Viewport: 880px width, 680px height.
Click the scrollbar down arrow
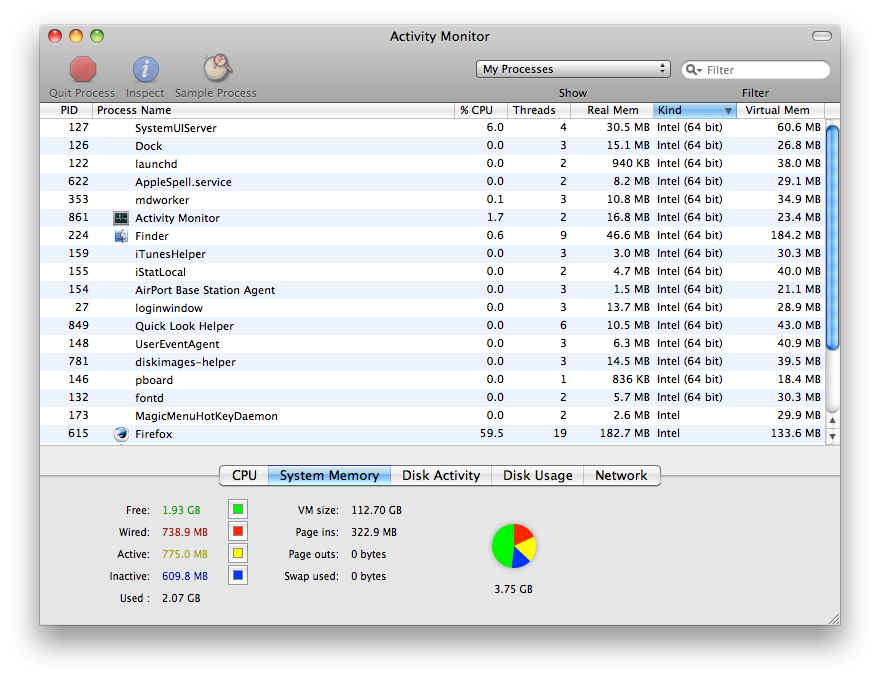click(x=833, y=436)
